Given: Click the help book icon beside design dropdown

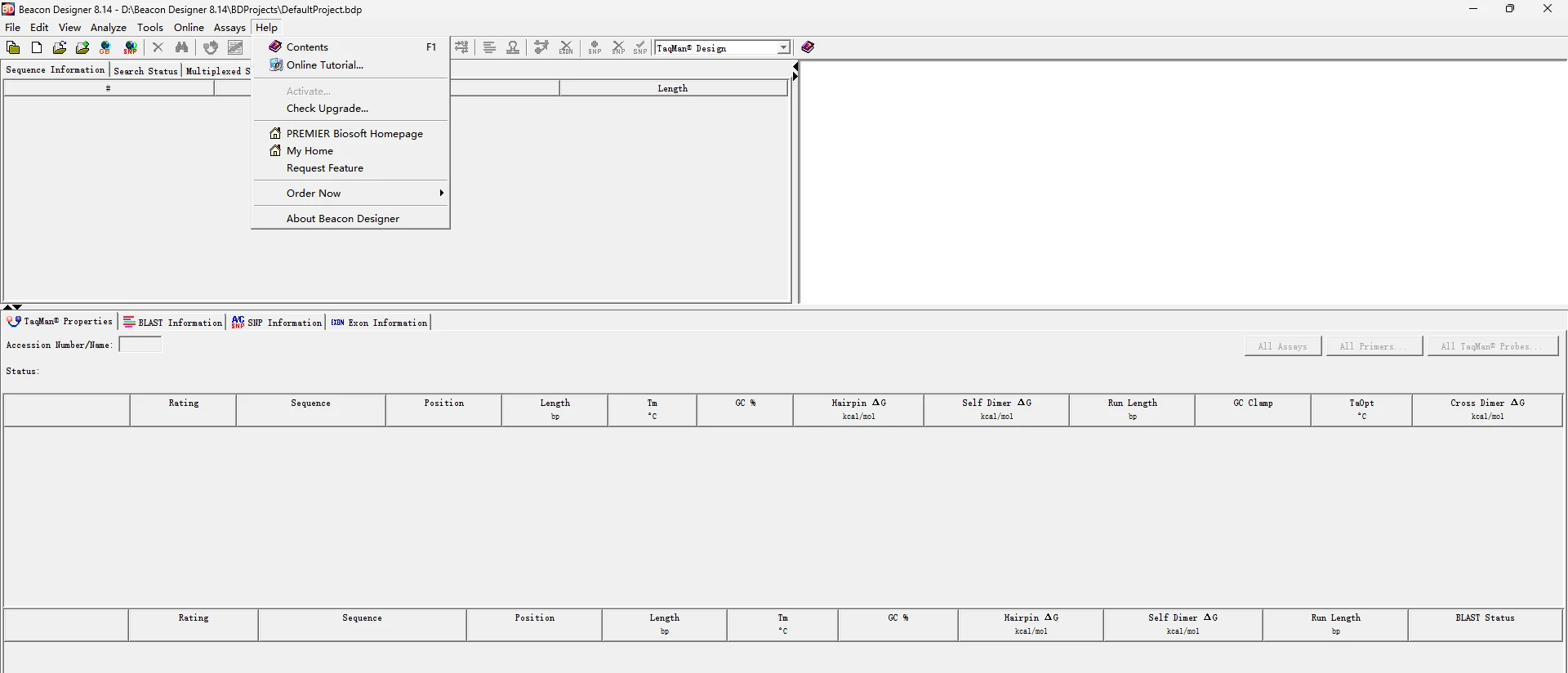Looking at the screenshot, I should coord(808,47).
